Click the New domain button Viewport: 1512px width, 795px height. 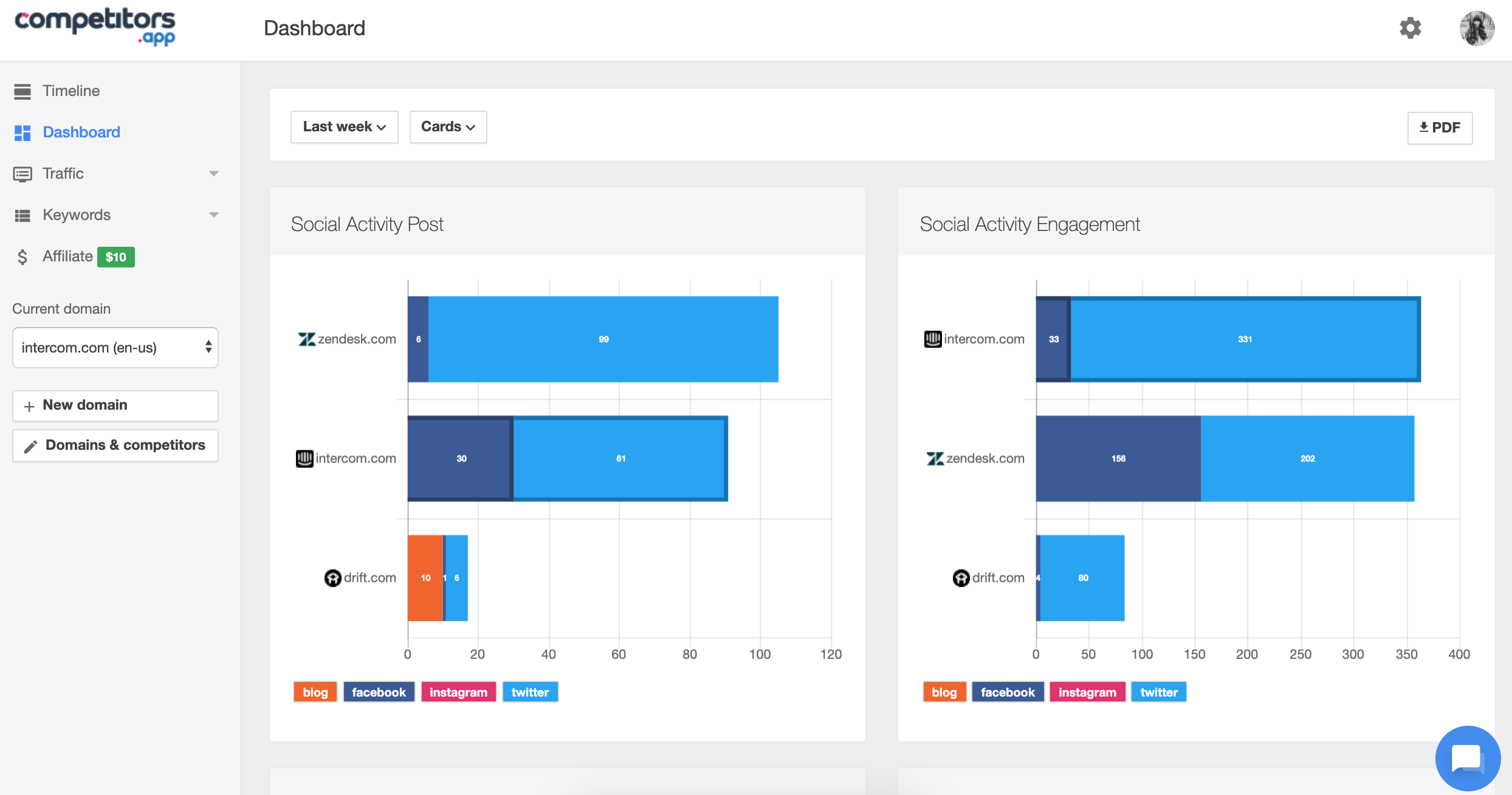click(115, 405)
